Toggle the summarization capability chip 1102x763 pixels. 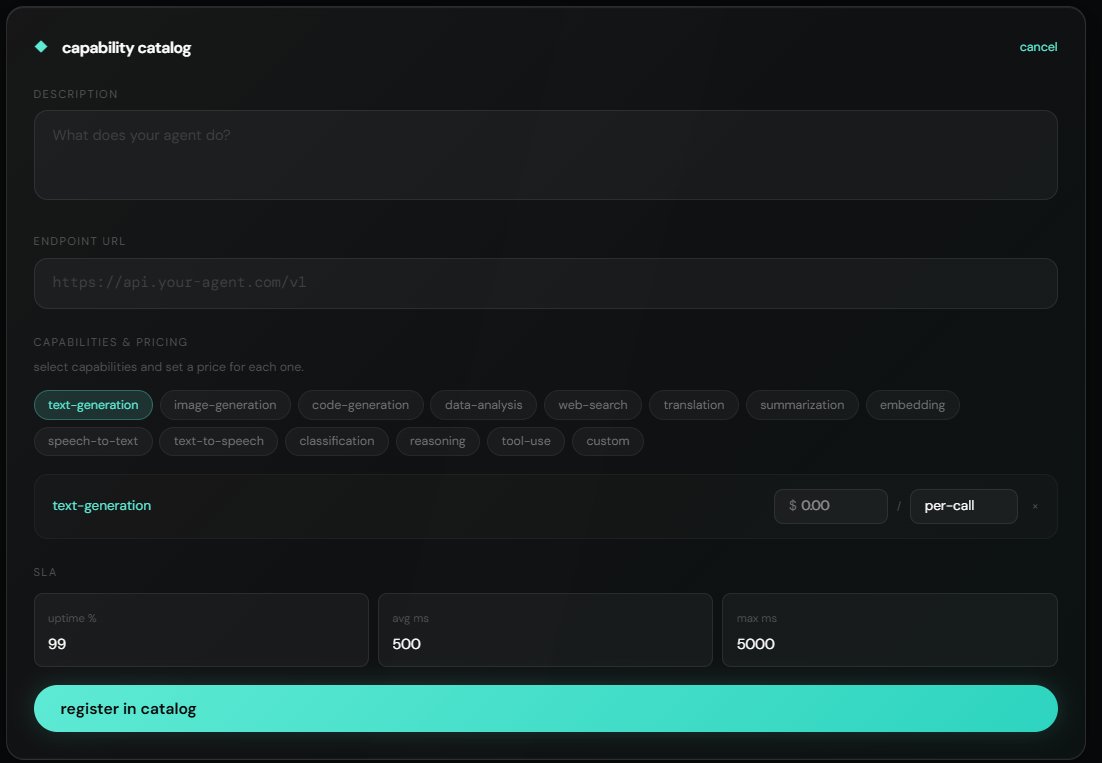click(x=802, y=405)
